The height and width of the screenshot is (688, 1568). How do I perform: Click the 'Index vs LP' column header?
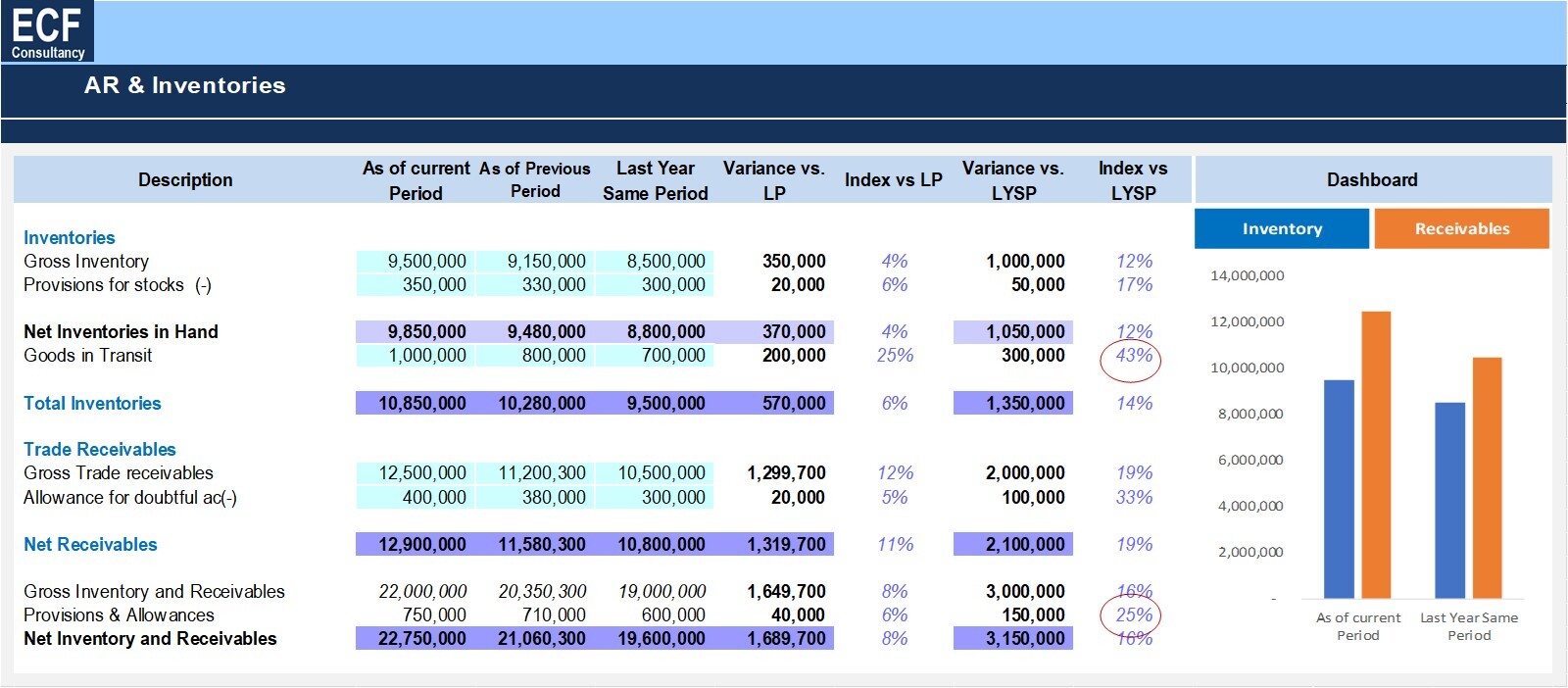[x=894, y=179]
